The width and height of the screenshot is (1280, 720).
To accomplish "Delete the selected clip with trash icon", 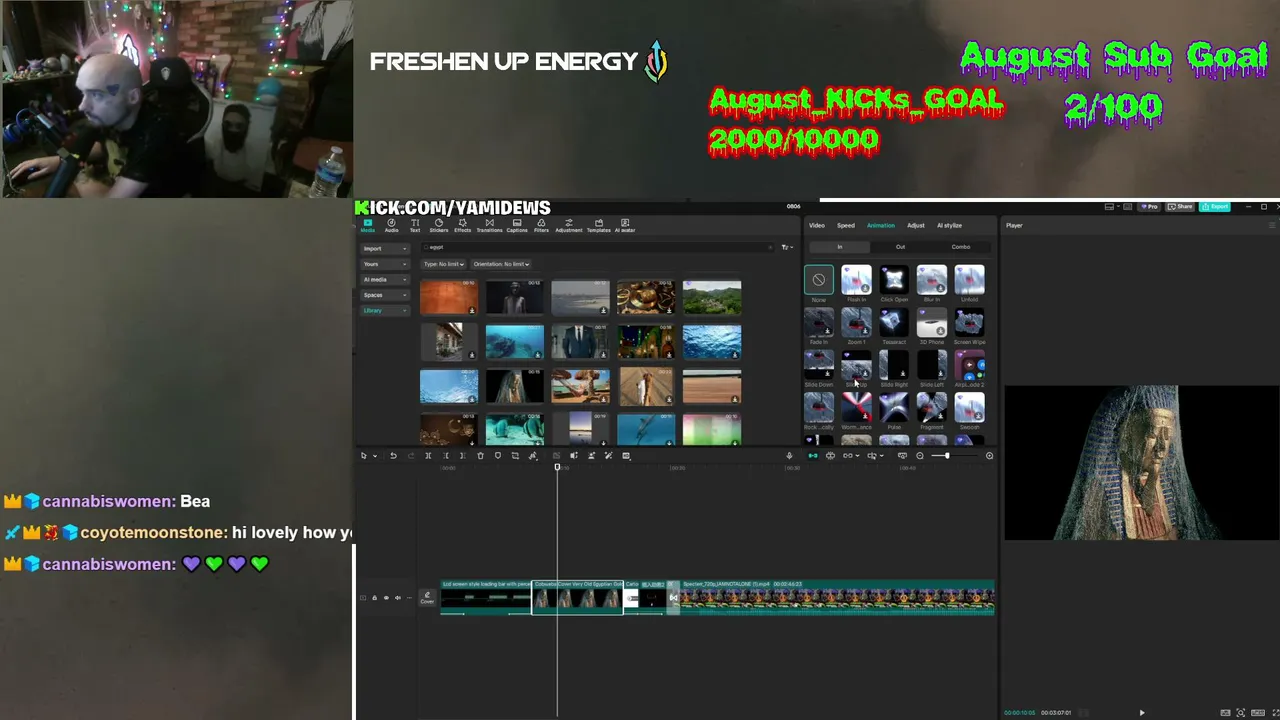I will [x=480, y=456].
